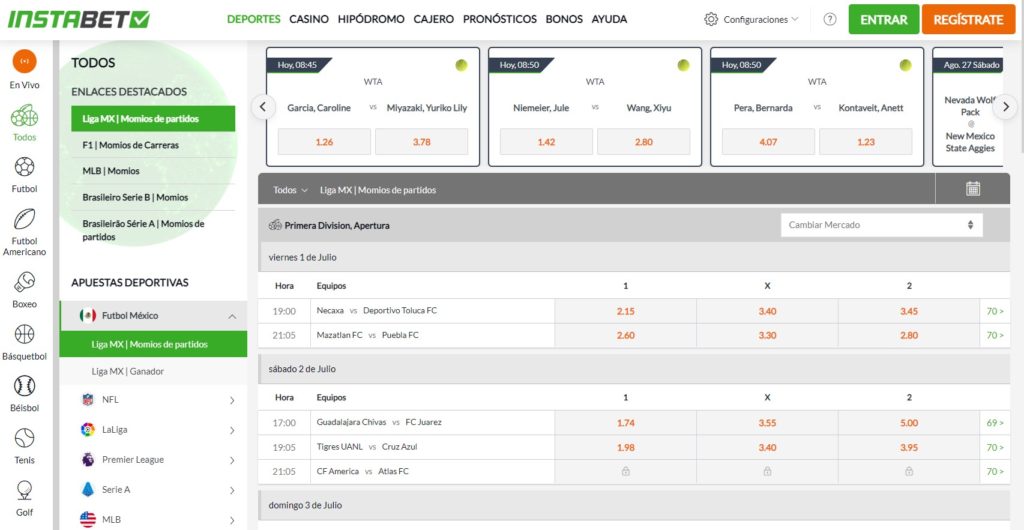
Task: Select 2.15 odds for Necaxa
Action: (626, 311)
